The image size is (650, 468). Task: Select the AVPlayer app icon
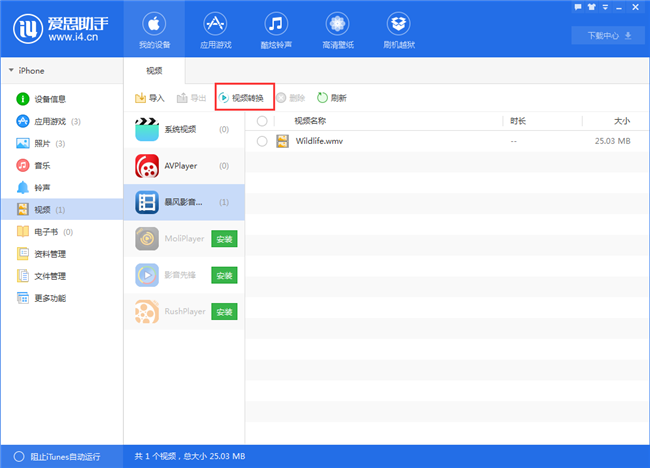pyautogui.click(x=148, y=165)
